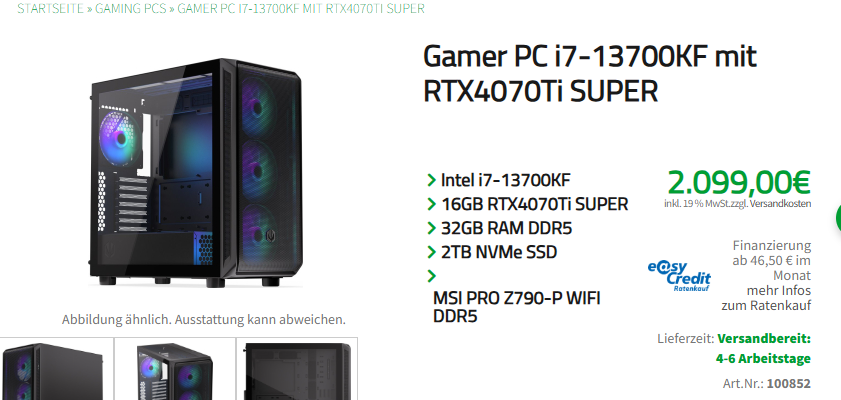Click the chevron beside 32GB RAM DDR5
The height and width of the screenshot is (400, 841).
click(431, 228)
